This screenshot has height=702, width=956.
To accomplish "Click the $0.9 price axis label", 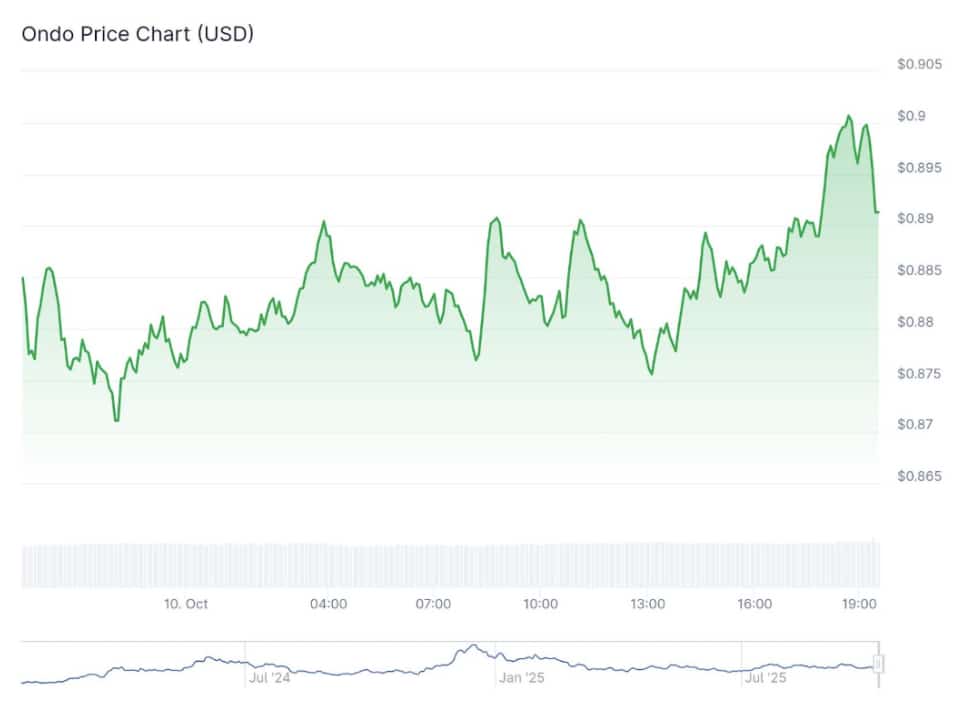I will click(x=910, y=116).
